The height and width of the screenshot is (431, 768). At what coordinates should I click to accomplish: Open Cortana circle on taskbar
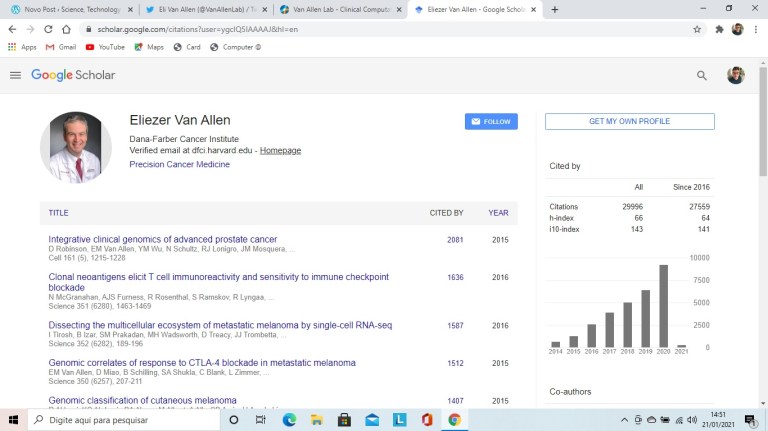[234, 420]
